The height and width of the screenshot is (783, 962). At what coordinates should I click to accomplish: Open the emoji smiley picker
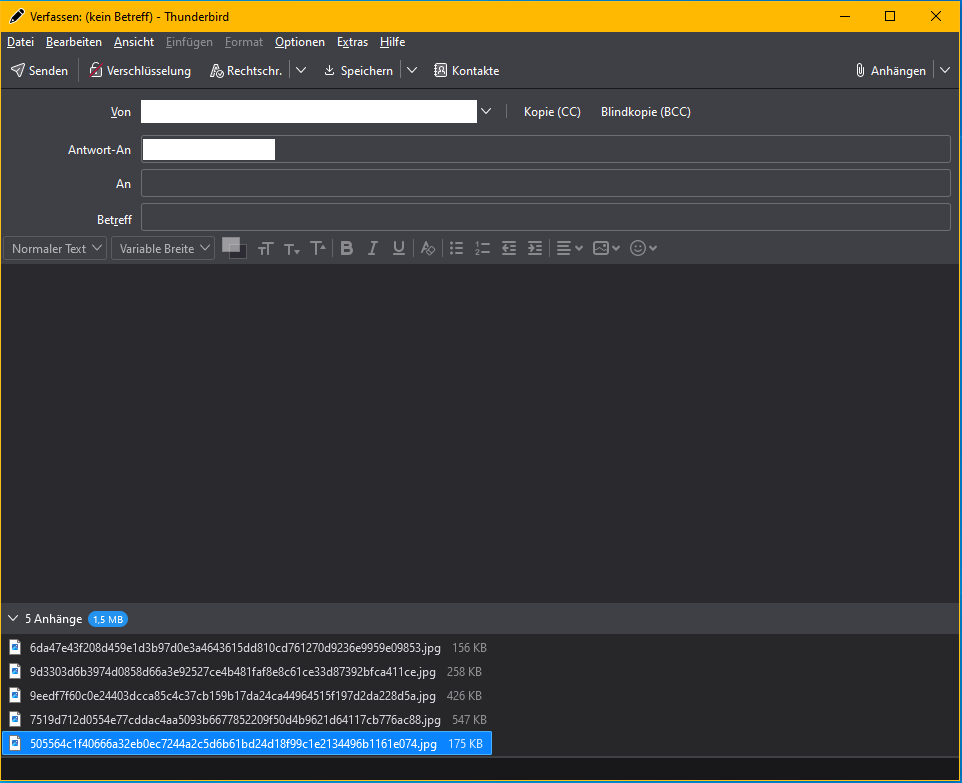tap(643, 248)
